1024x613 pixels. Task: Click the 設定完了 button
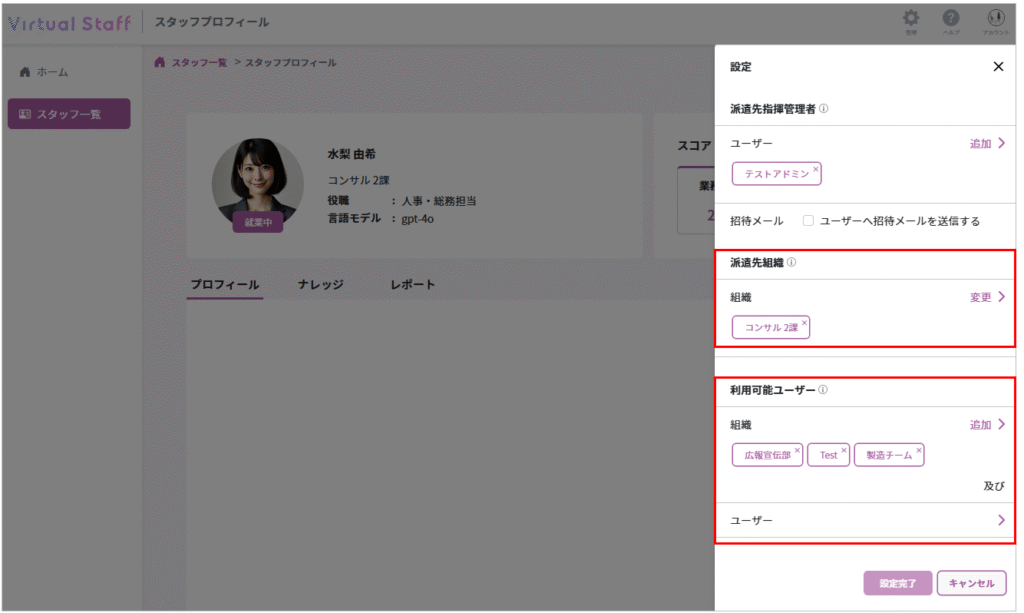897,583
